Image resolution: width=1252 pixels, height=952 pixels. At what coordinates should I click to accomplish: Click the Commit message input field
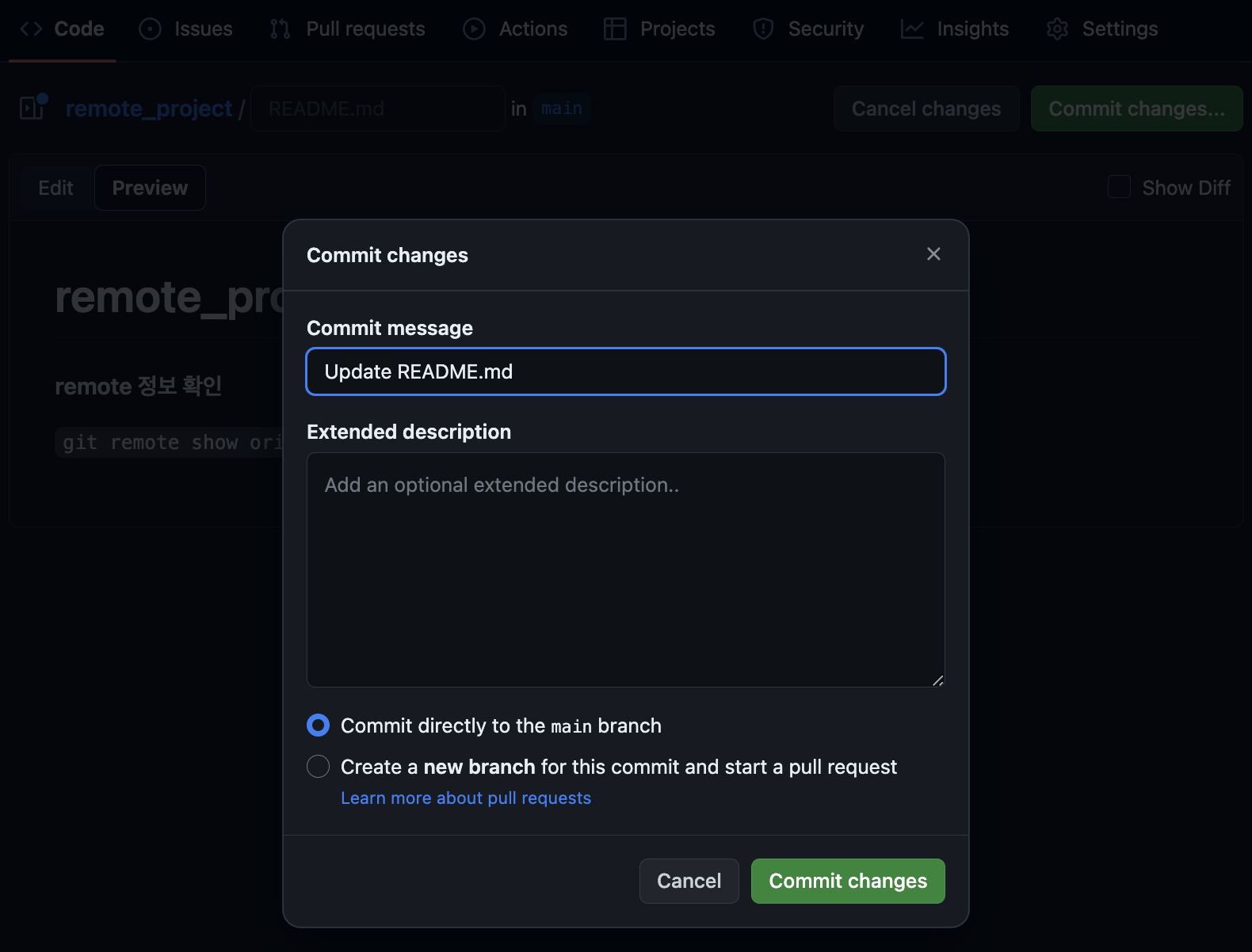[x=626, y=371]
